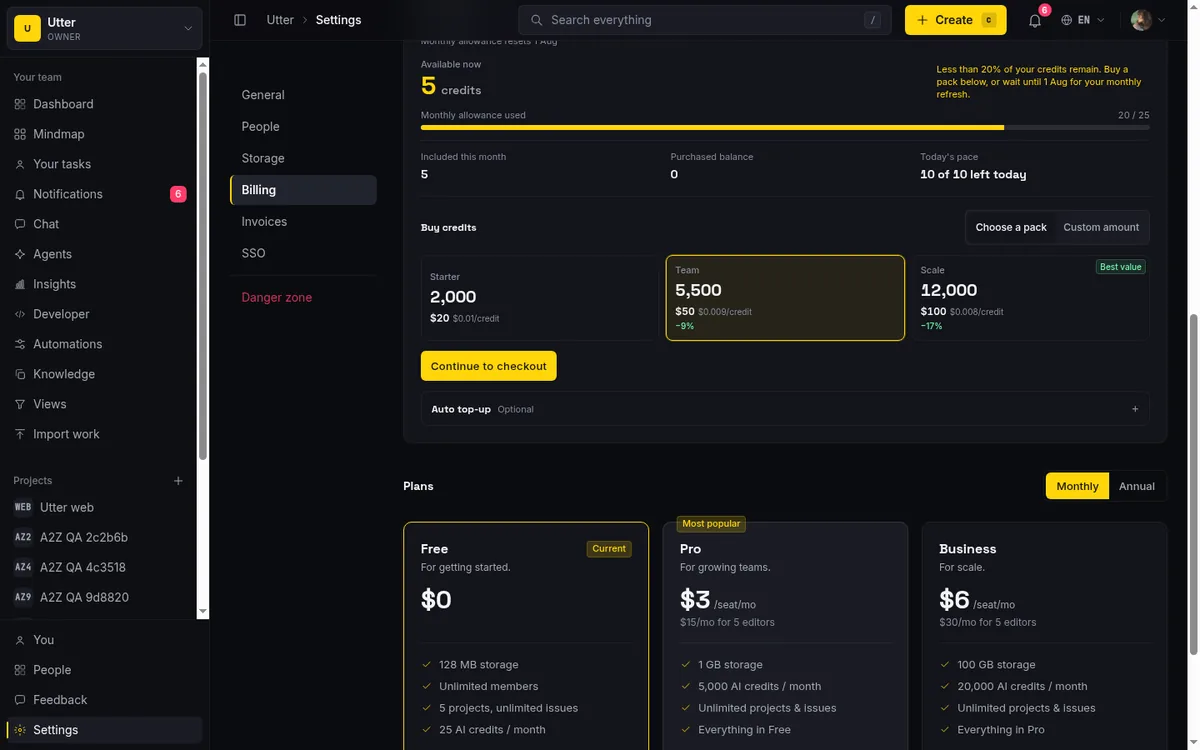Click the Pro plan card
Image resolution: width=1200 pixels, height=750 pixels.
[785, 636]
